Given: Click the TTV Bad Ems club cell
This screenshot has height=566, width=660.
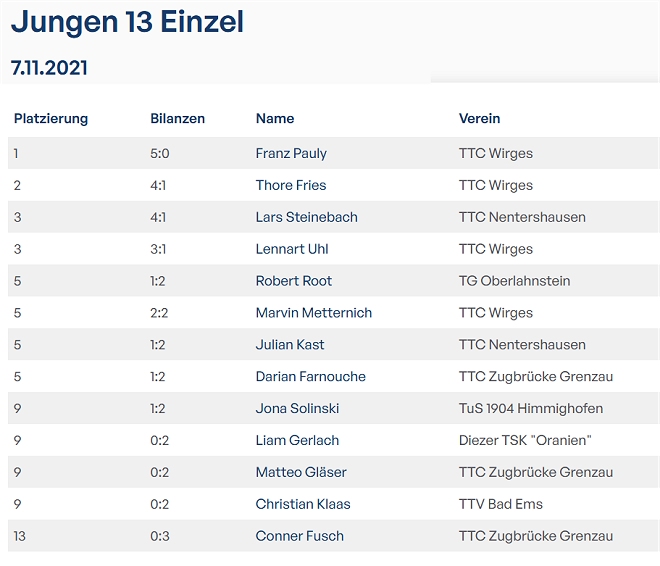Looking at the screenshot, I should point(504,504).
